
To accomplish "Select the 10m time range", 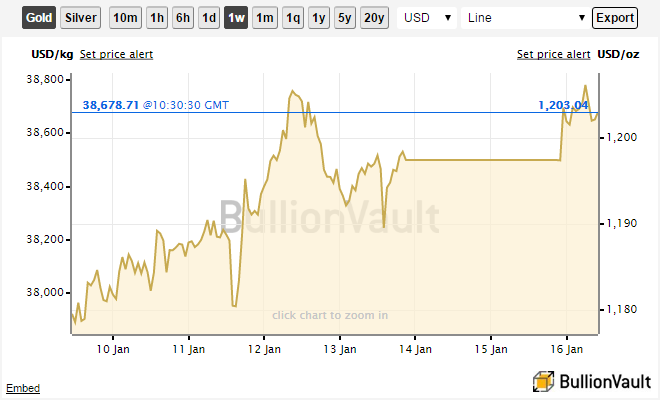I will 125,18.
